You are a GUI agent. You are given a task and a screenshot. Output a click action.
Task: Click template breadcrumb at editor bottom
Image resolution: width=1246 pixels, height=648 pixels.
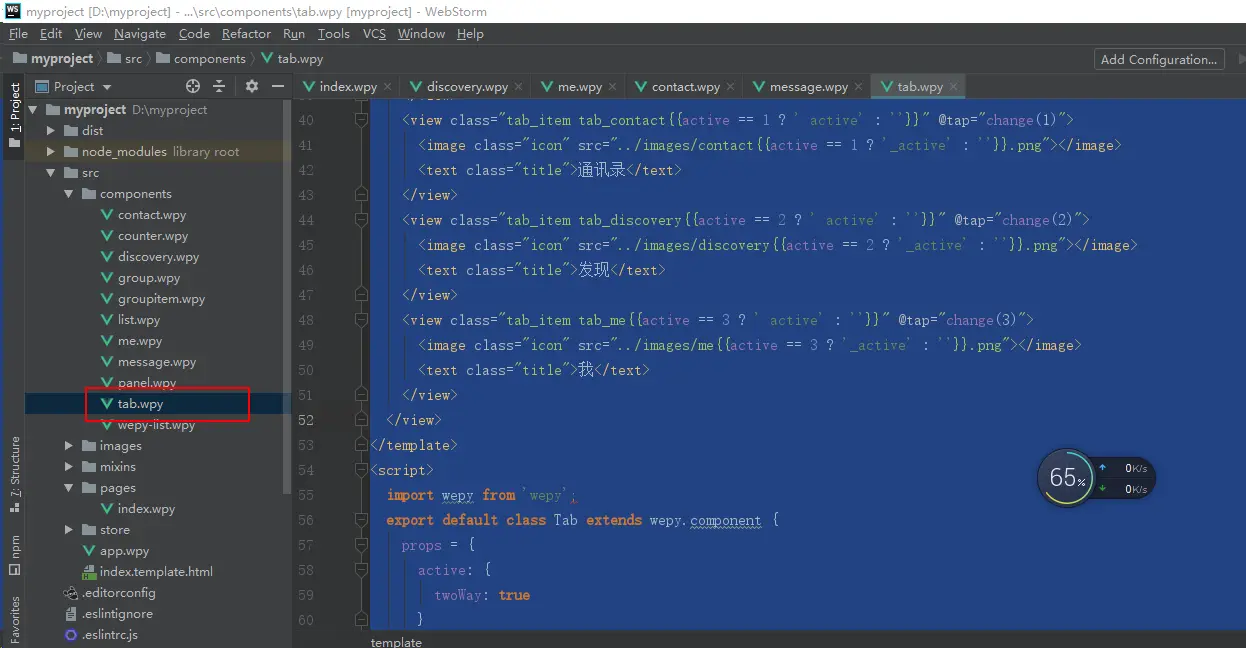point(396,641)
